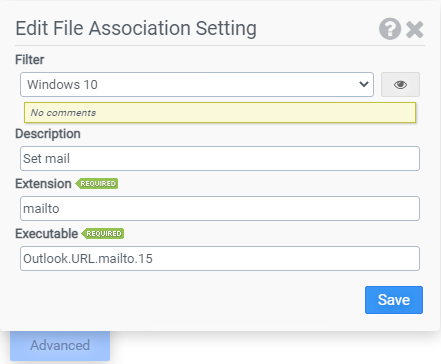Click the Executable field containing Outlook.URL.mailto.15
This screenshot has width=441, height=364.
pyautogui.click(x=220, y=259)
